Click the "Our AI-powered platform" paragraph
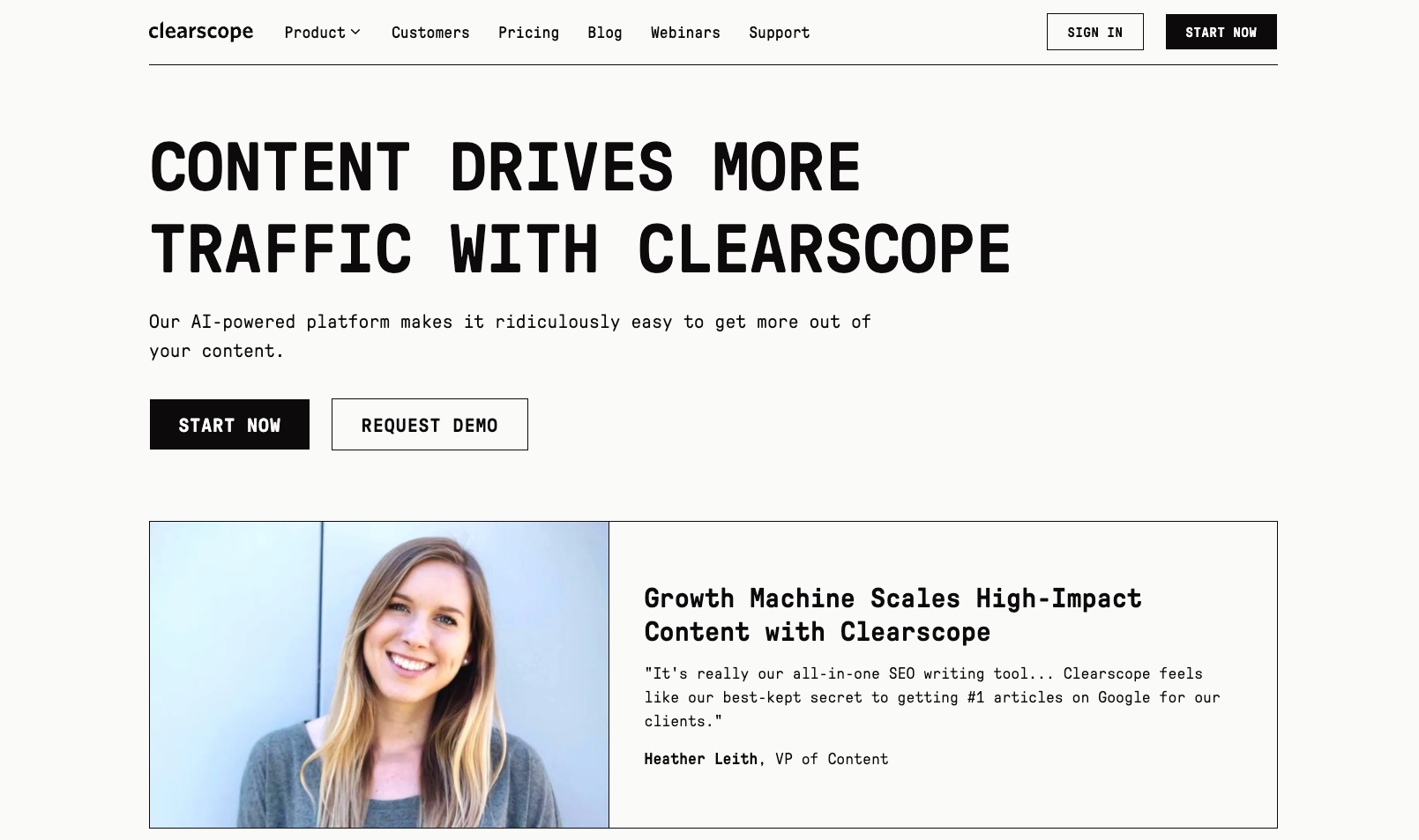1419x840 pixels. point(510,336)
